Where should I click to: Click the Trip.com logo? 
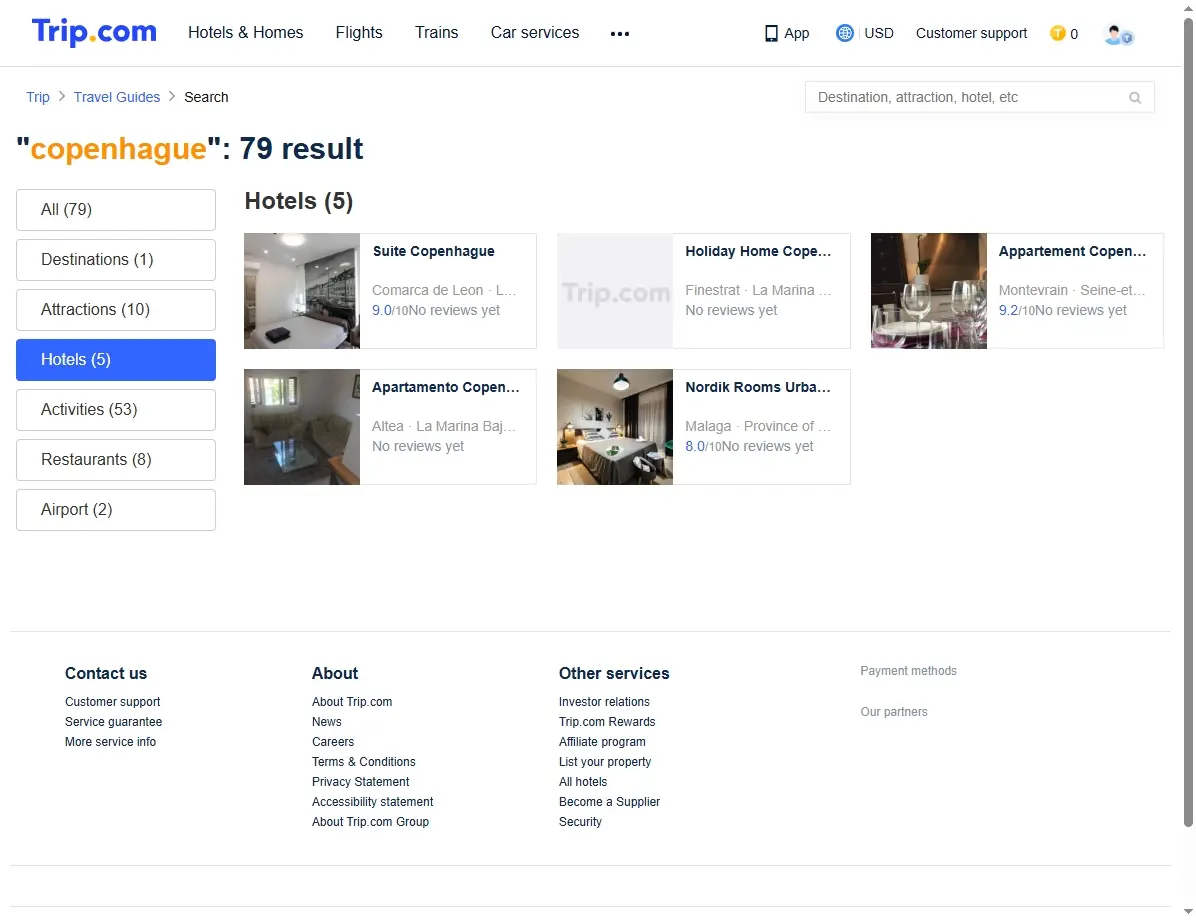pos(94,32)
